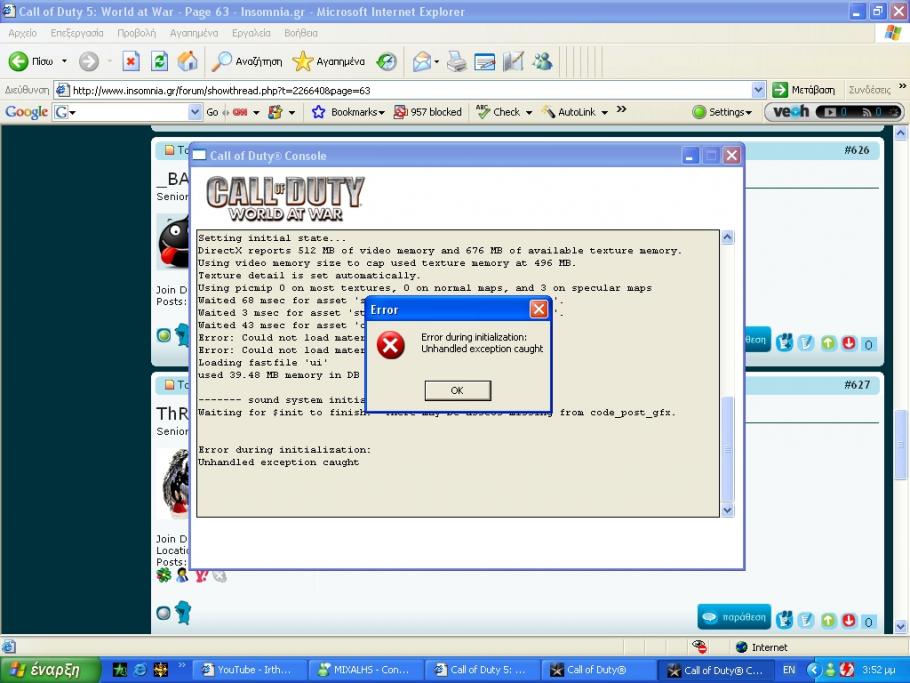
Task: Click the veoh toolbar logo
Action: click(x=790, y=111)
